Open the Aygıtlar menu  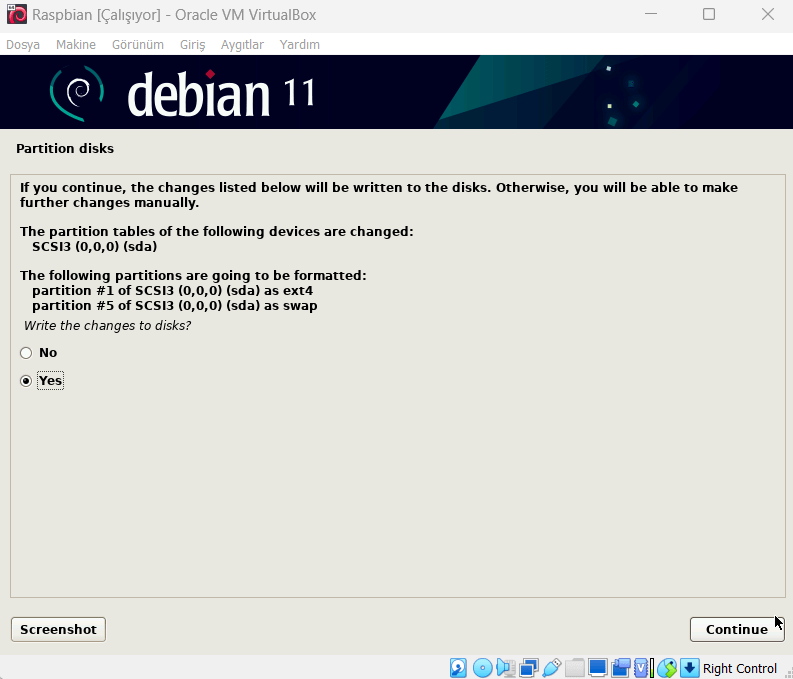point(242,45)
